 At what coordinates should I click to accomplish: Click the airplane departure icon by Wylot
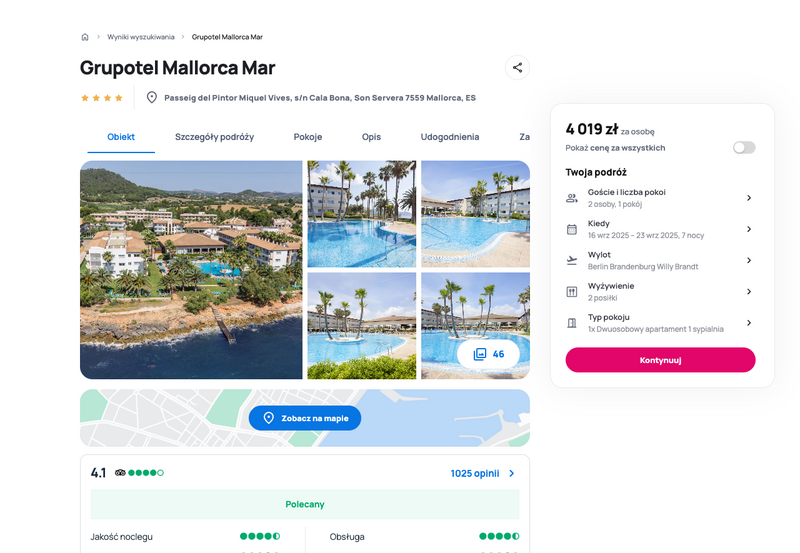pyautogui.click(x=572, y=260)
